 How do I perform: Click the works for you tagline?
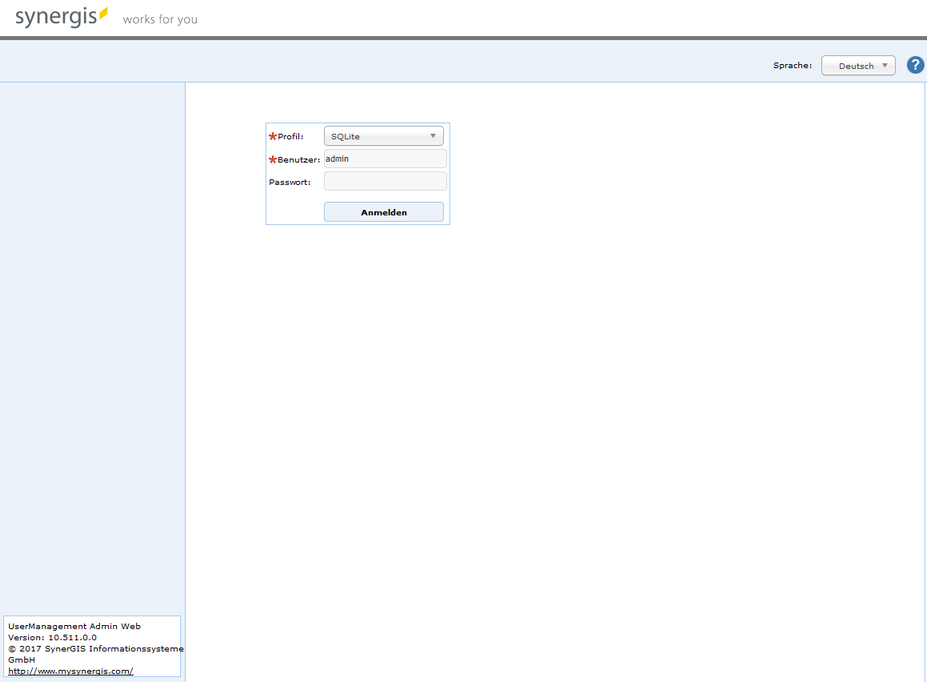pos(159,19)
